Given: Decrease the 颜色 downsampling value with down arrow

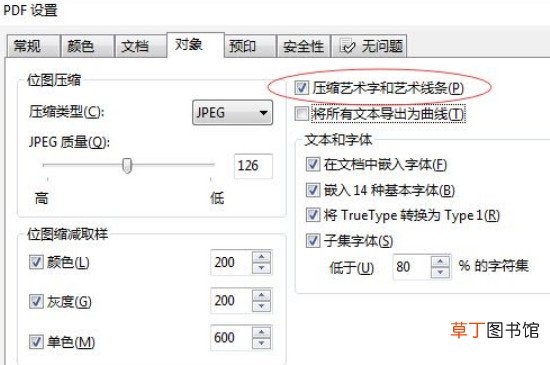Looking at the screenshot, I should [262, 268].
